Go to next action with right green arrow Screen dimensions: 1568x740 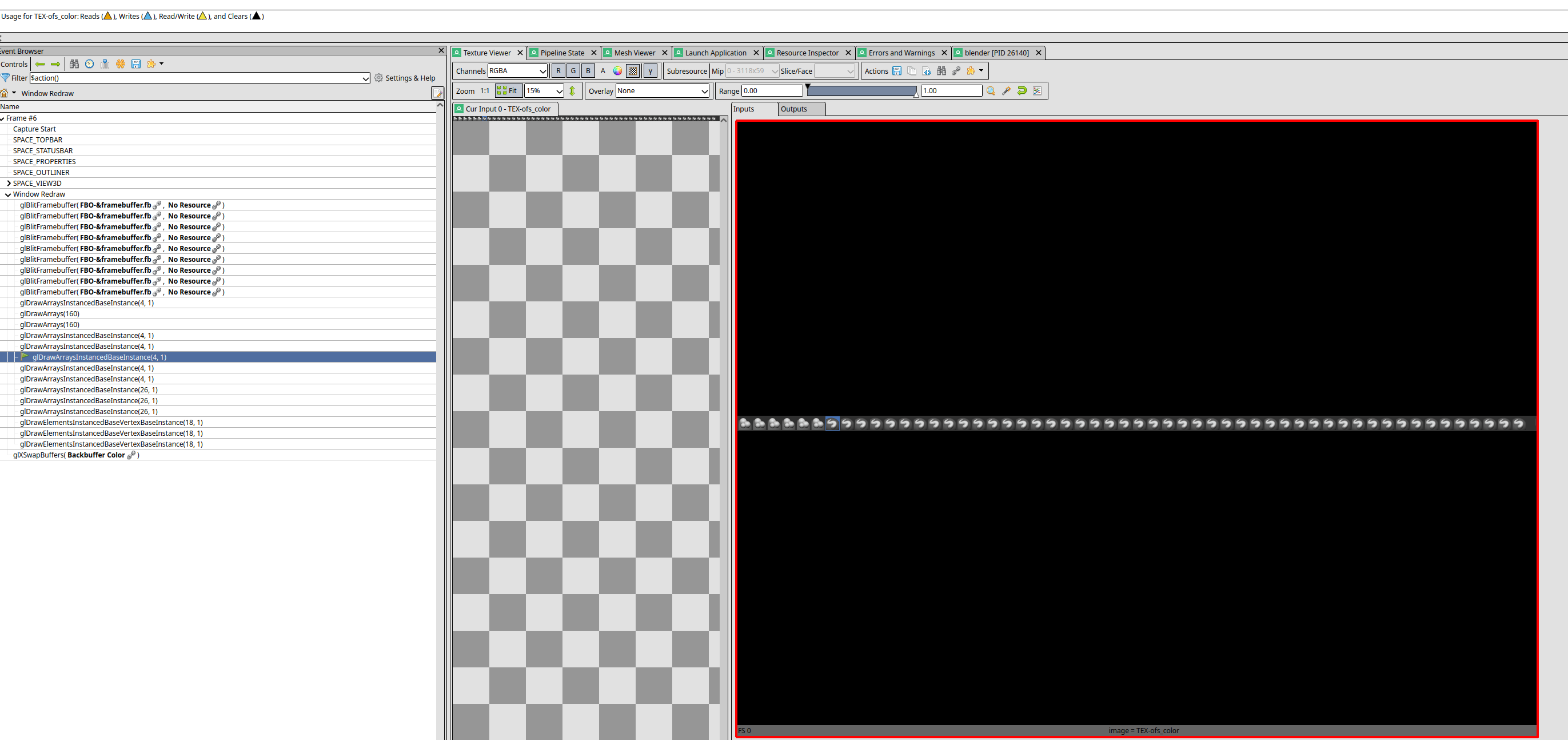[x=55, y=64]
